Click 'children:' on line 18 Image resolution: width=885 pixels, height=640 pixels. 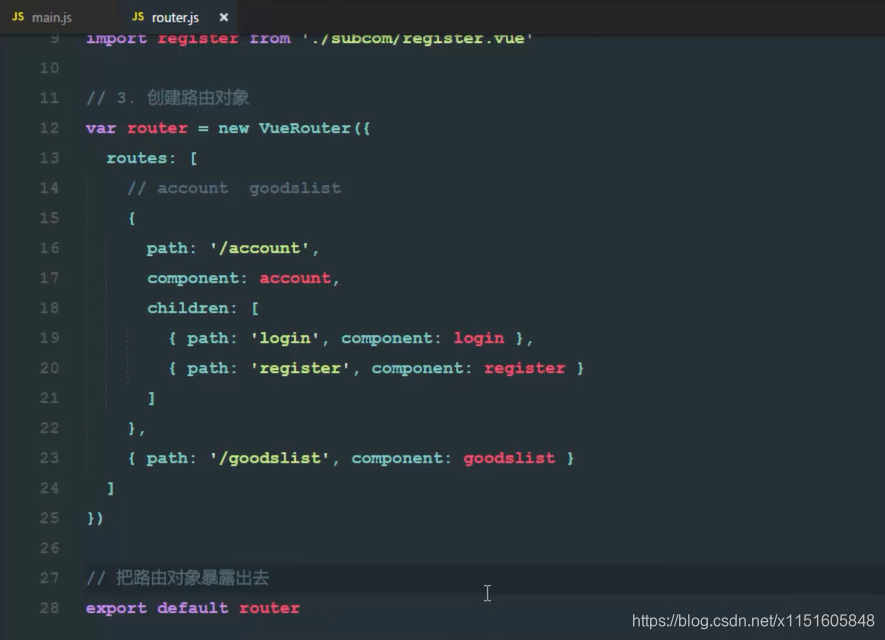pyautogui.click(x=192, y=308)
